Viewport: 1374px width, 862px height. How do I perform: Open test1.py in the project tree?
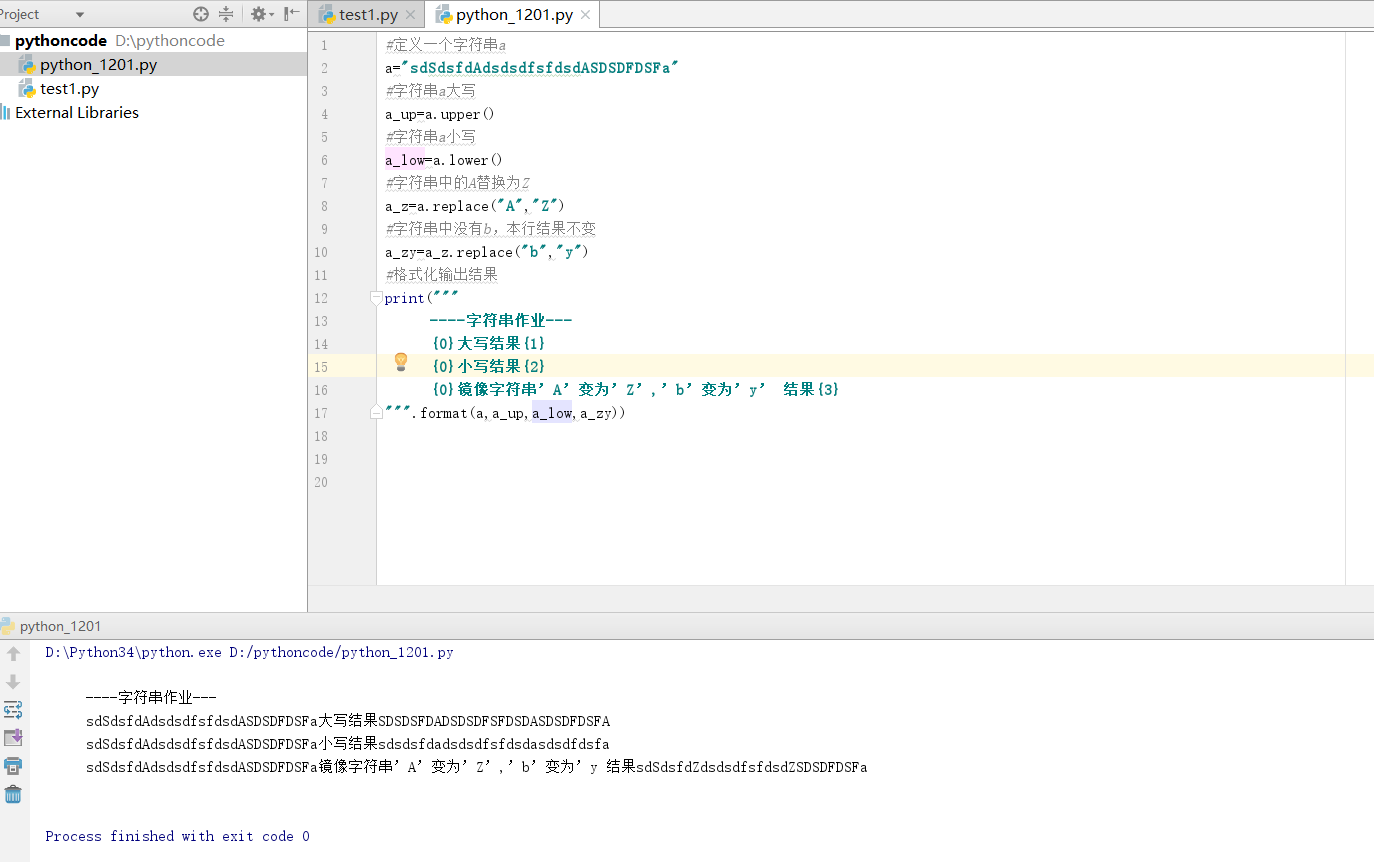pos(70,89)
